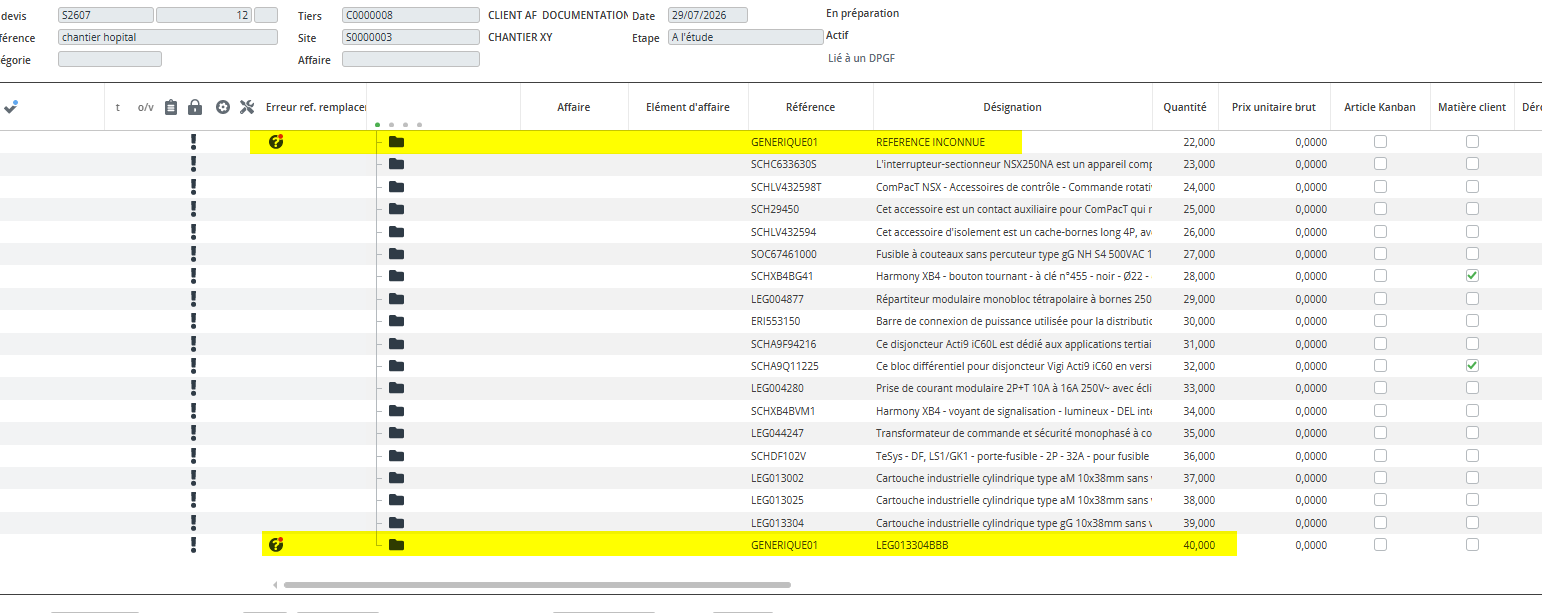Click the question-mark error icon on REFERENCE INCONNUE row
This screenshot has width=1542, height=613.
coord(277,141)
